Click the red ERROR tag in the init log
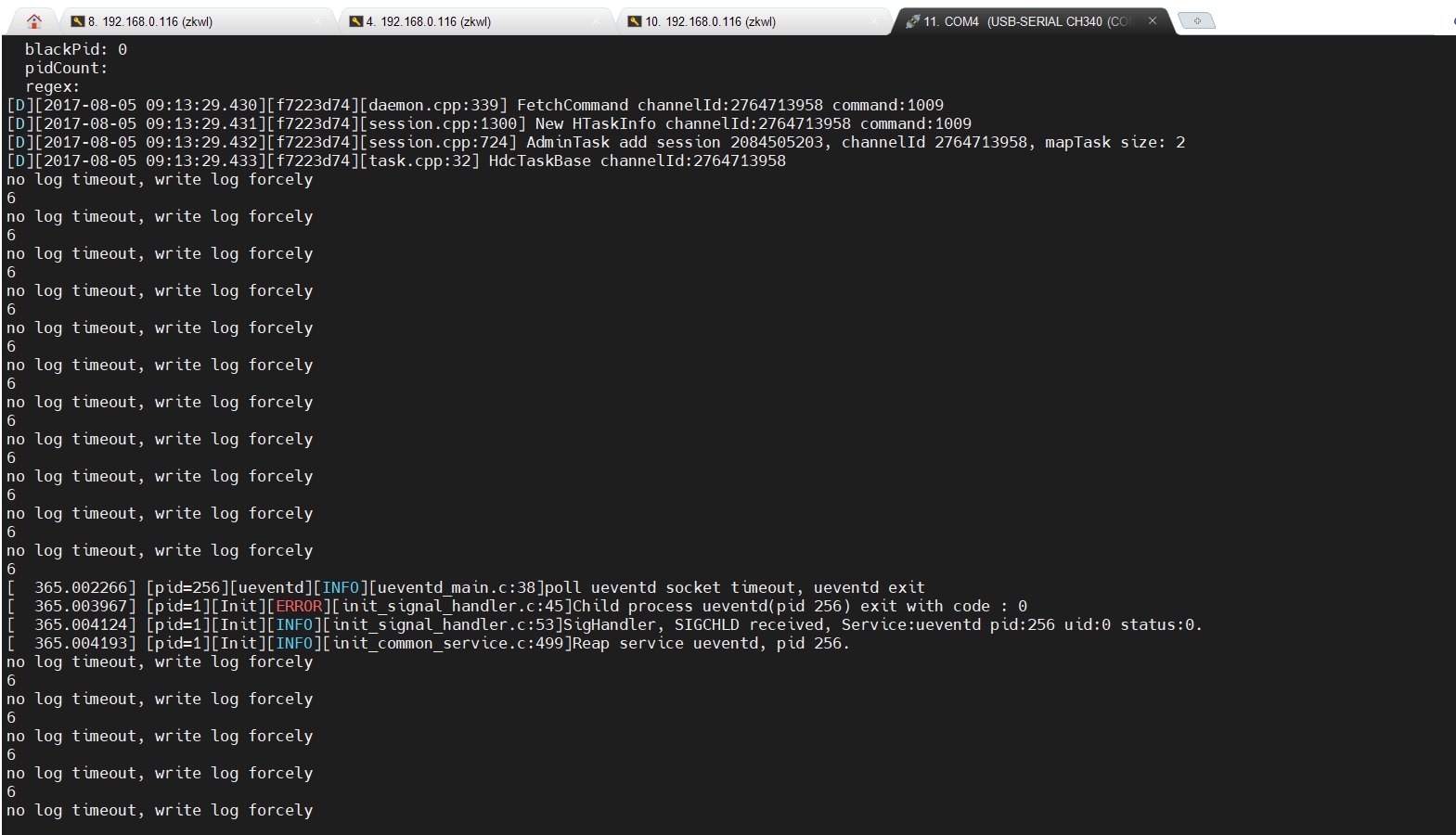The height and width of the screenshot is (835, 1456). click(x=299, y=606)
